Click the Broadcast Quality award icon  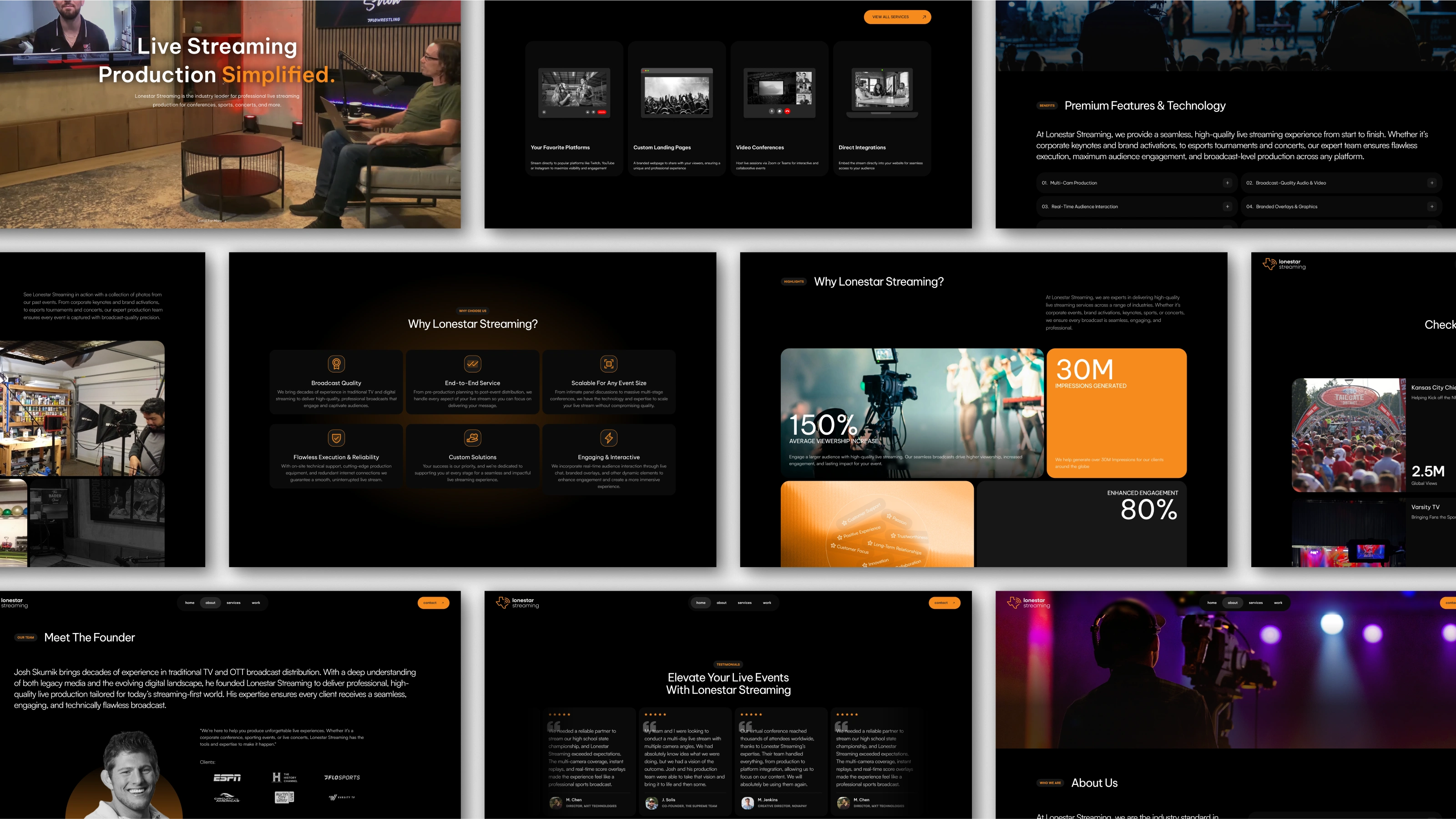click(336, 364)
